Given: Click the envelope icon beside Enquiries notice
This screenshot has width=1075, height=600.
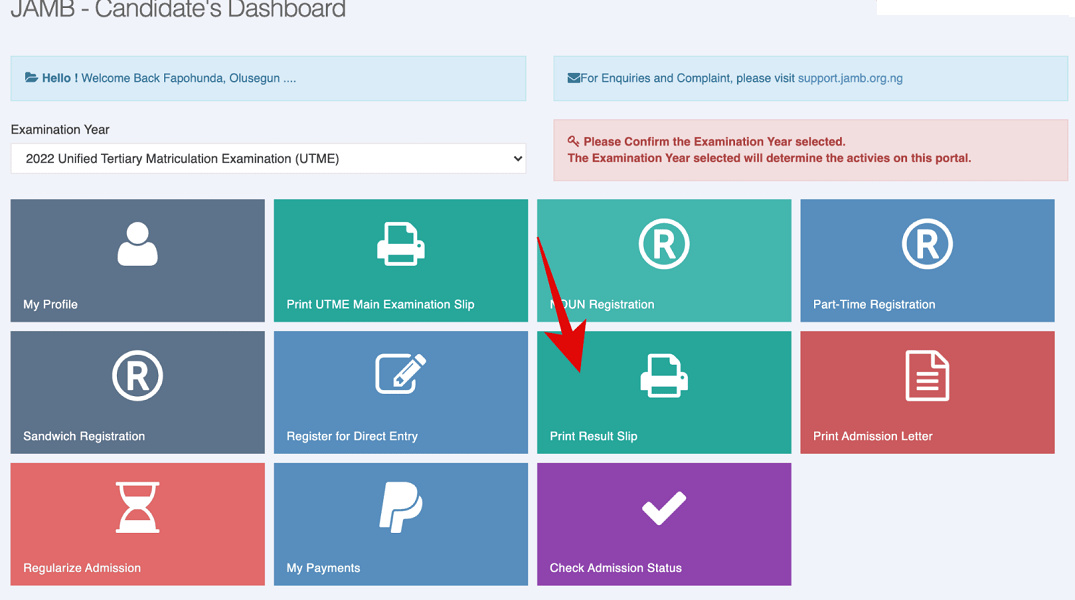Looking at the screenshot, I should coord(573,78).
